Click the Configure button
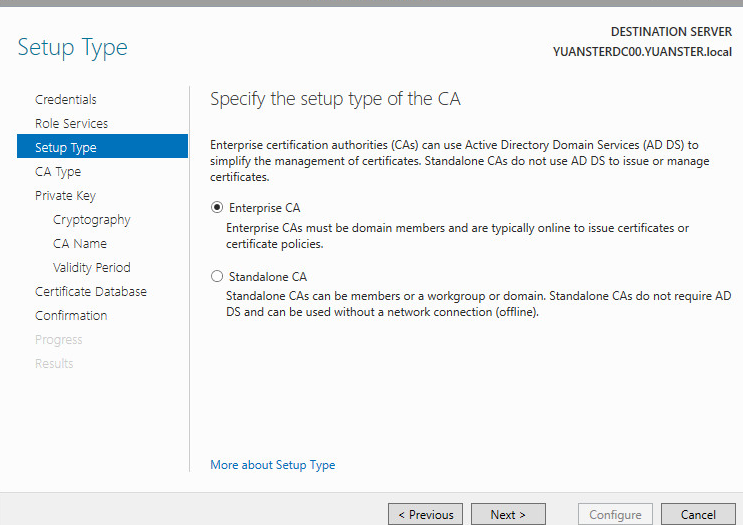743x525 pixels. pos(615,515)
